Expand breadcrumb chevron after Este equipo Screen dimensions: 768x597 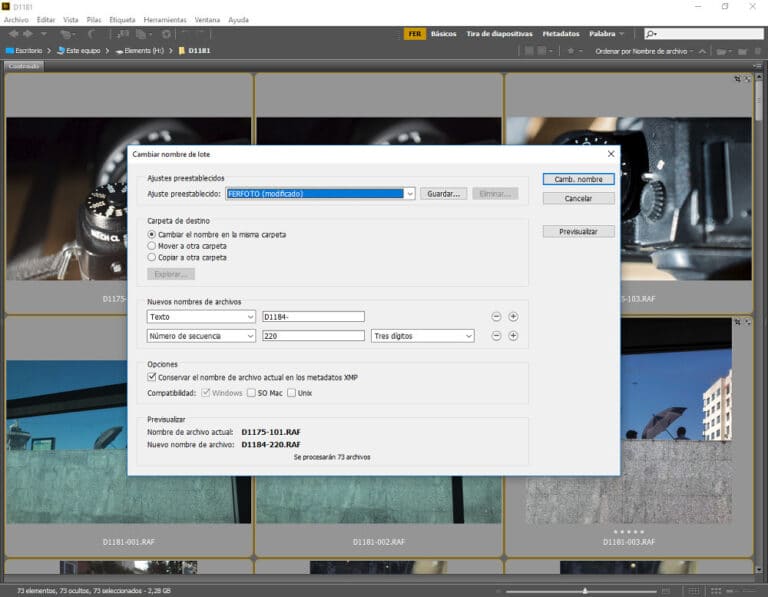[107, 50]
